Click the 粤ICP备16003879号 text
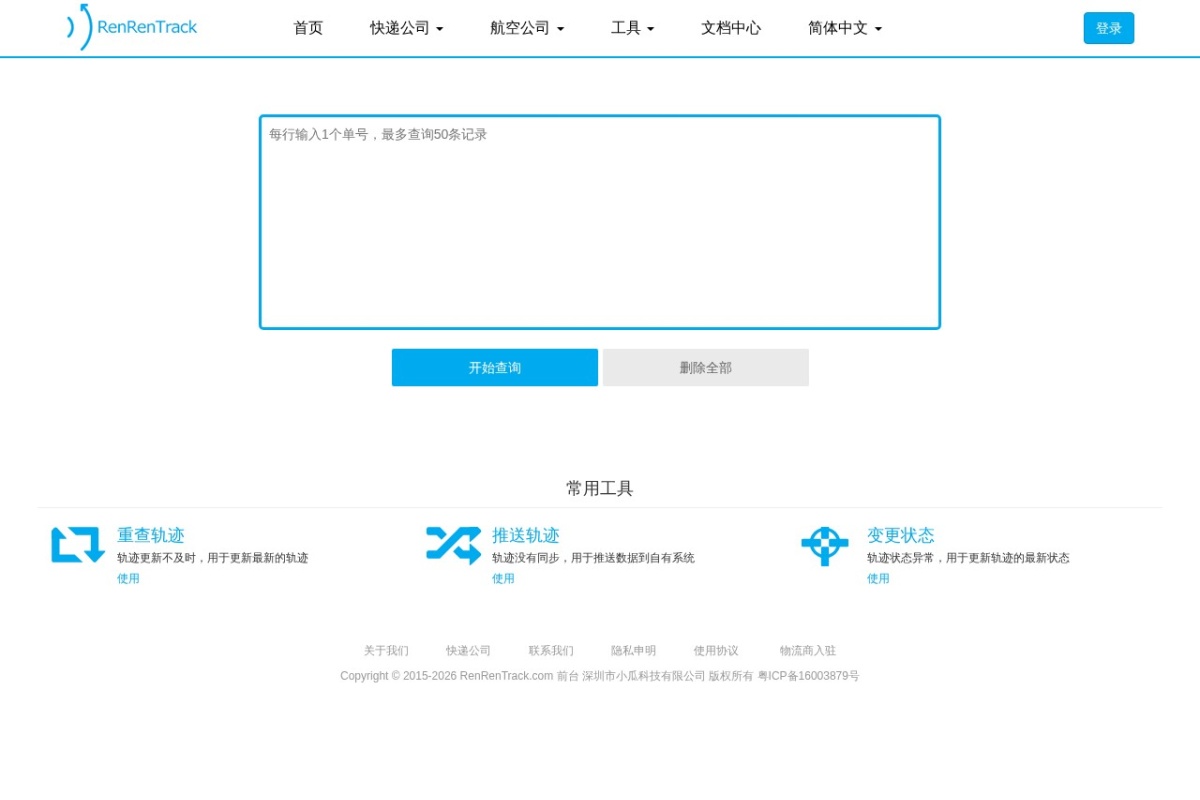The image size is (1200, 800). click(x=808, y=676)
